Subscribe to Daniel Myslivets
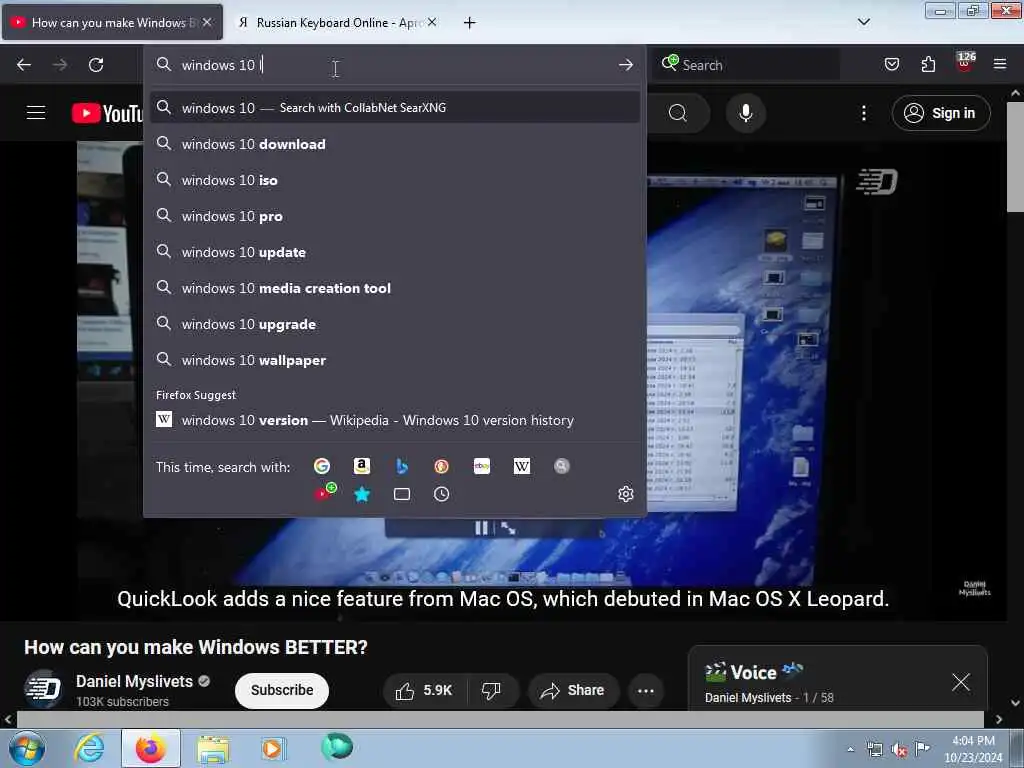This screenshot has height=768, width=1024. pyautogui.click(x=281, y=690)
